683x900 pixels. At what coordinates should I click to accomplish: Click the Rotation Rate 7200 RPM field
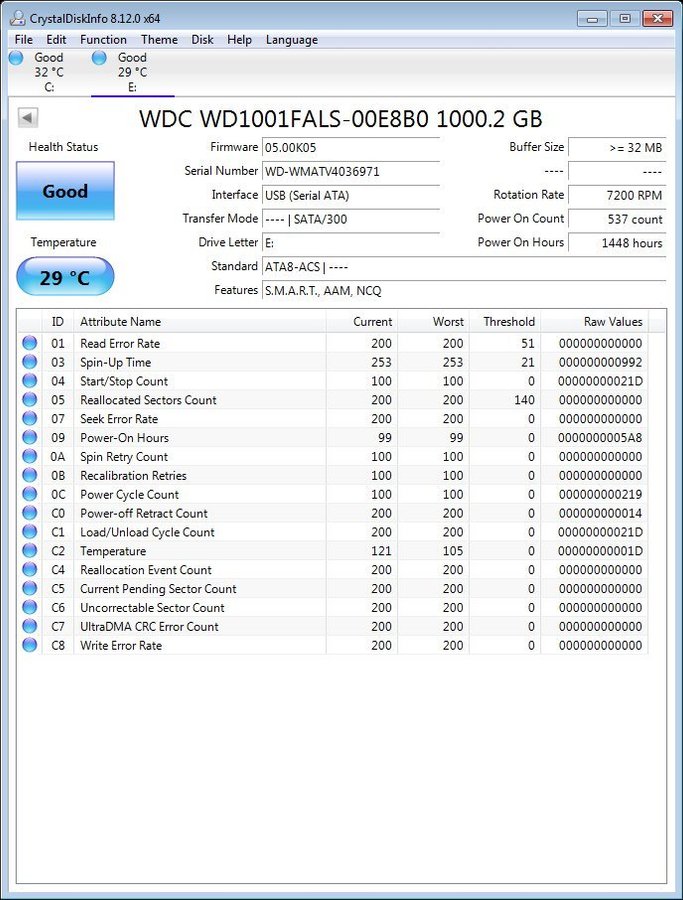pos(617,195)
